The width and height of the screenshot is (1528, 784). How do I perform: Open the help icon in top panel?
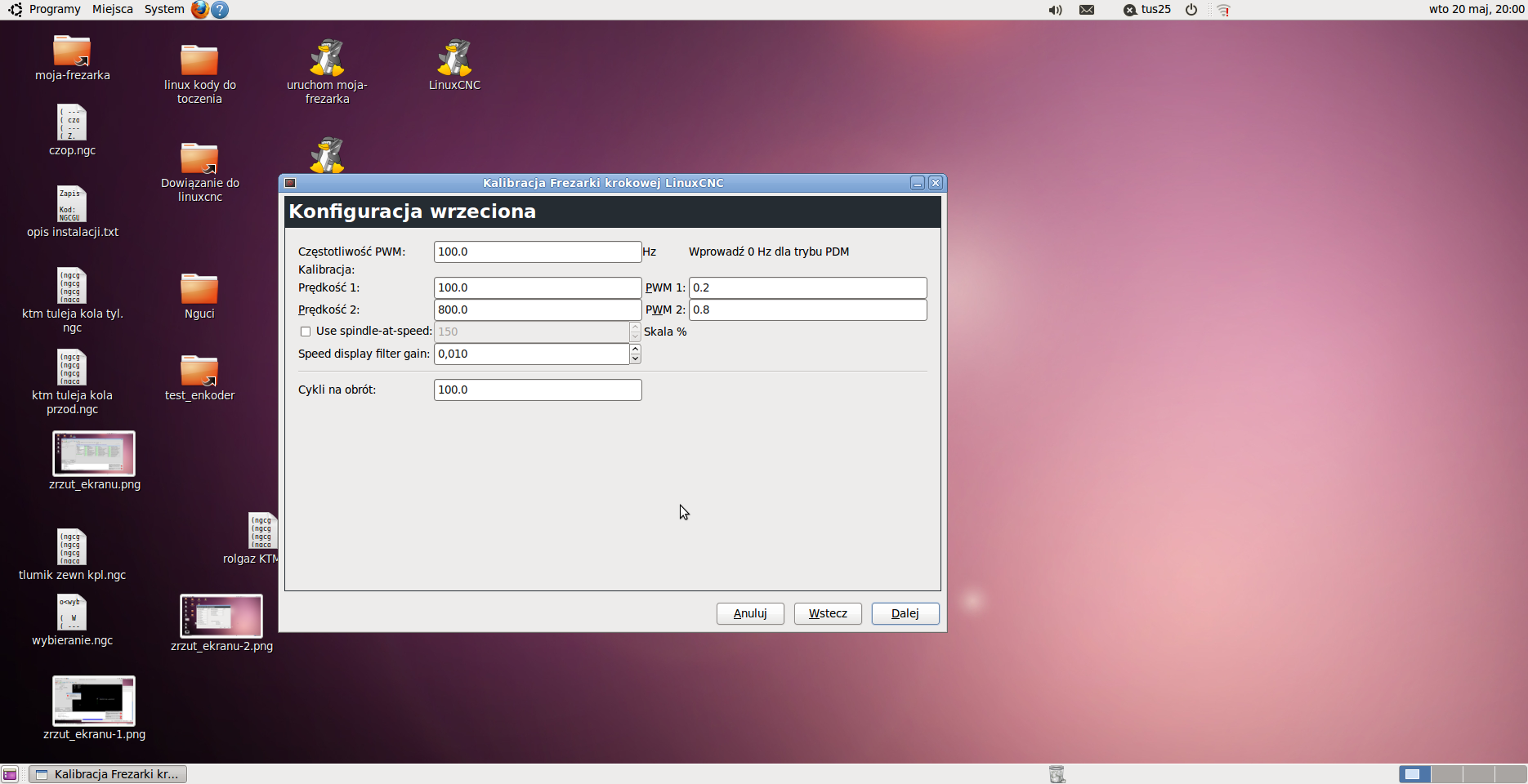[x=220, y=10]
